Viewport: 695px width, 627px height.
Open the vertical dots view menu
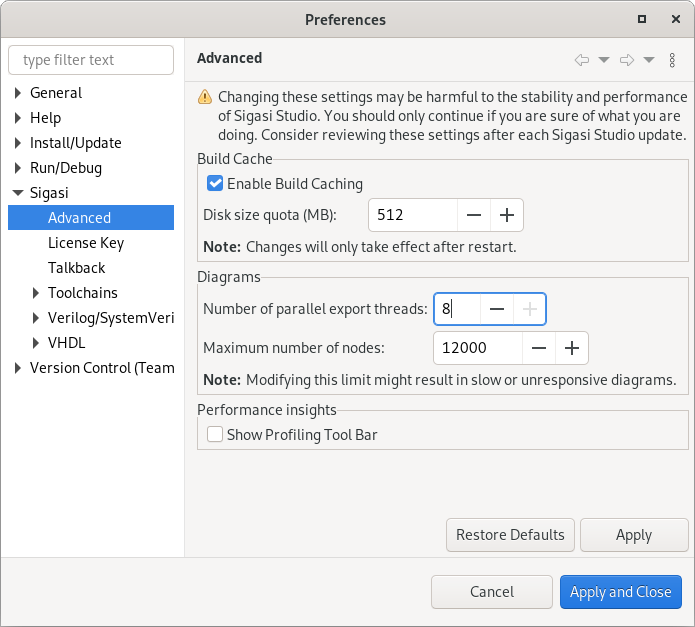(672, 60)
